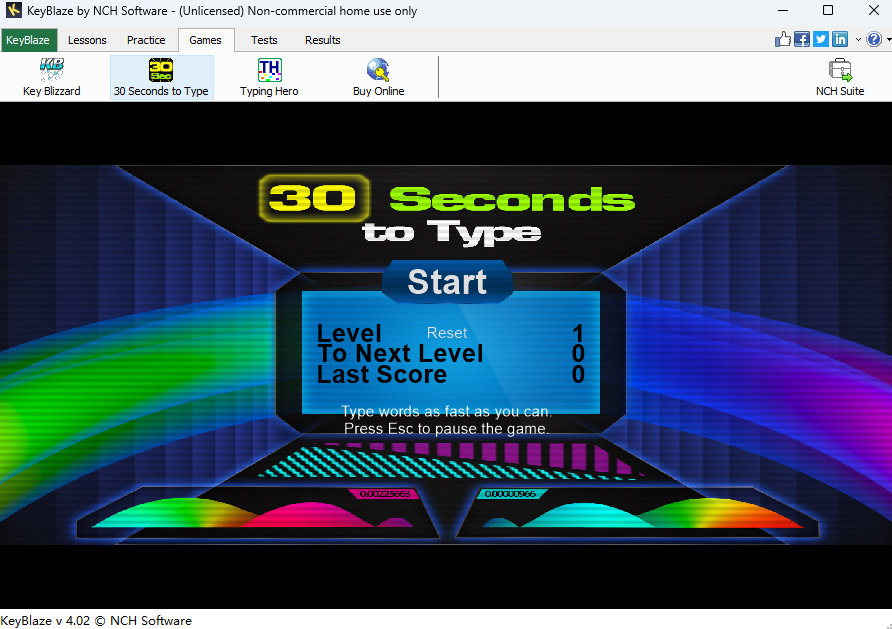Image resolution: width=892 pixels, height=629 pixels.
Task: Click 'Press Esc to pause the game' text
Action: pyautogui.click(x=447, y=428)
